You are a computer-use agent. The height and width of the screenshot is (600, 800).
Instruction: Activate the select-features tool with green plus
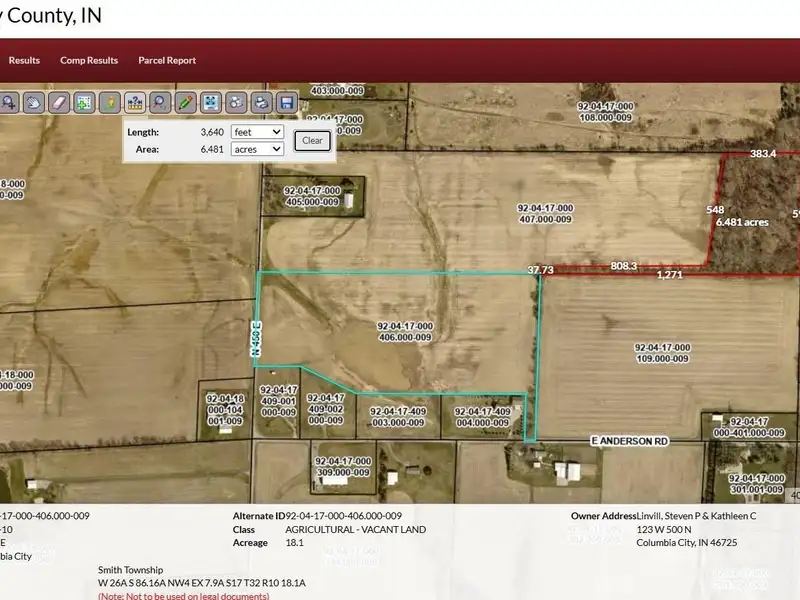84,102
